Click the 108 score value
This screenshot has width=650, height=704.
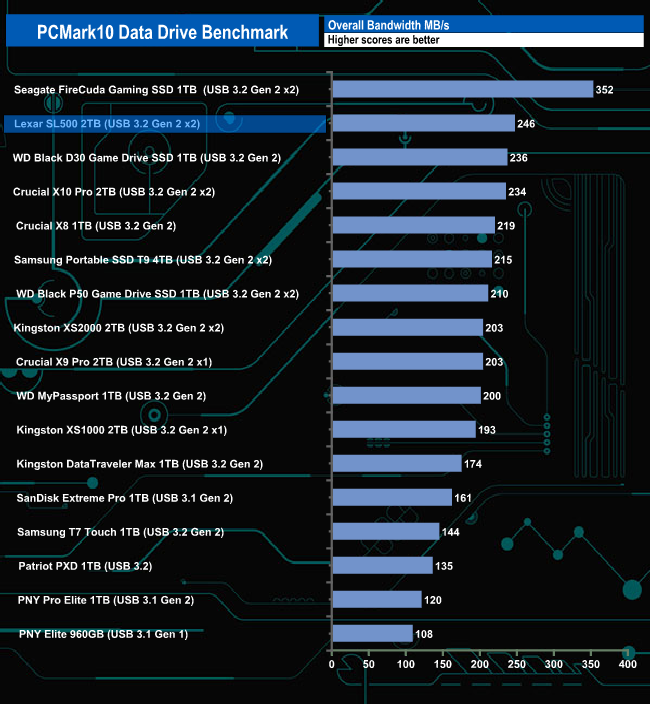pos(424,634)
